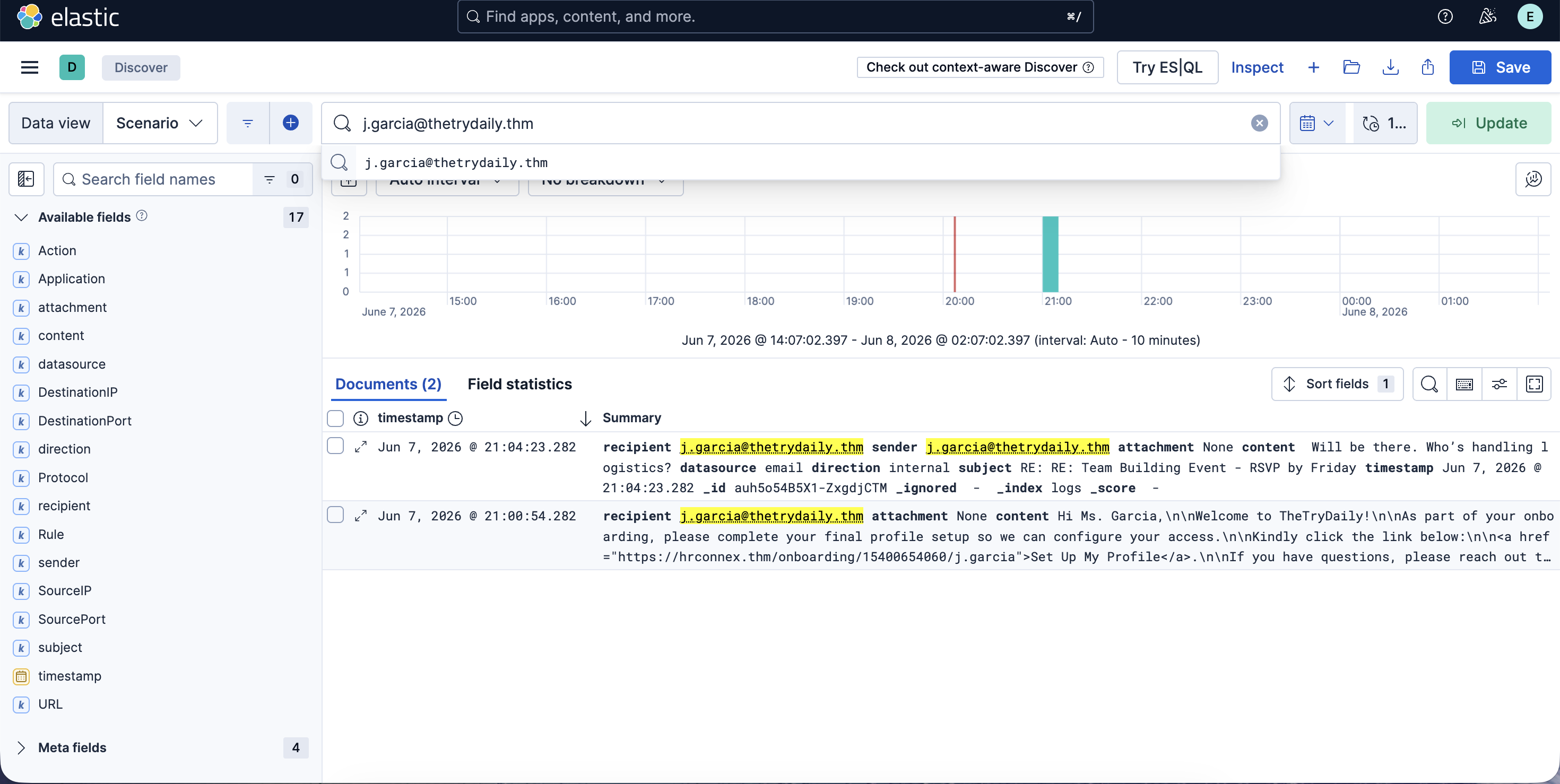The image size is (1560, 784).
Task: Click the share icon in the toolbar
Action: [1427, 67]
